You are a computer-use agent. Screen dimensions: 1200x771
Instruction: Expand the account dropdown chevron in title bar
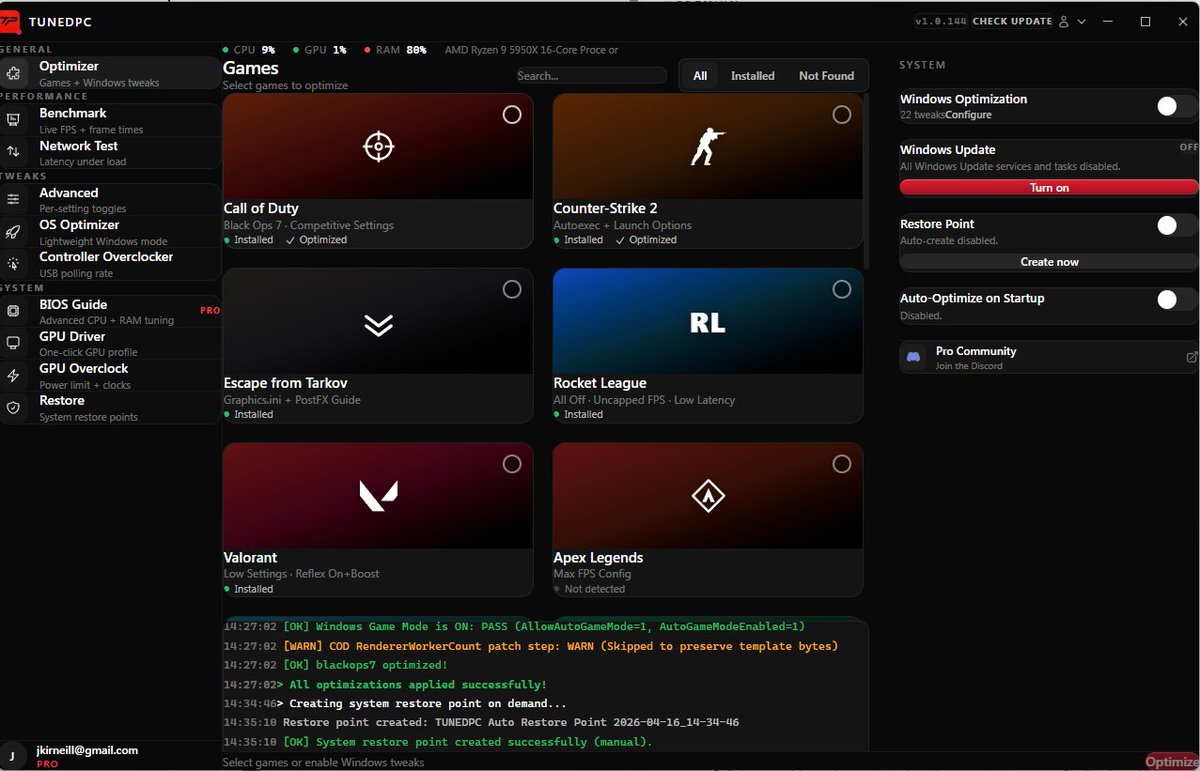[x=1081, y=21]
